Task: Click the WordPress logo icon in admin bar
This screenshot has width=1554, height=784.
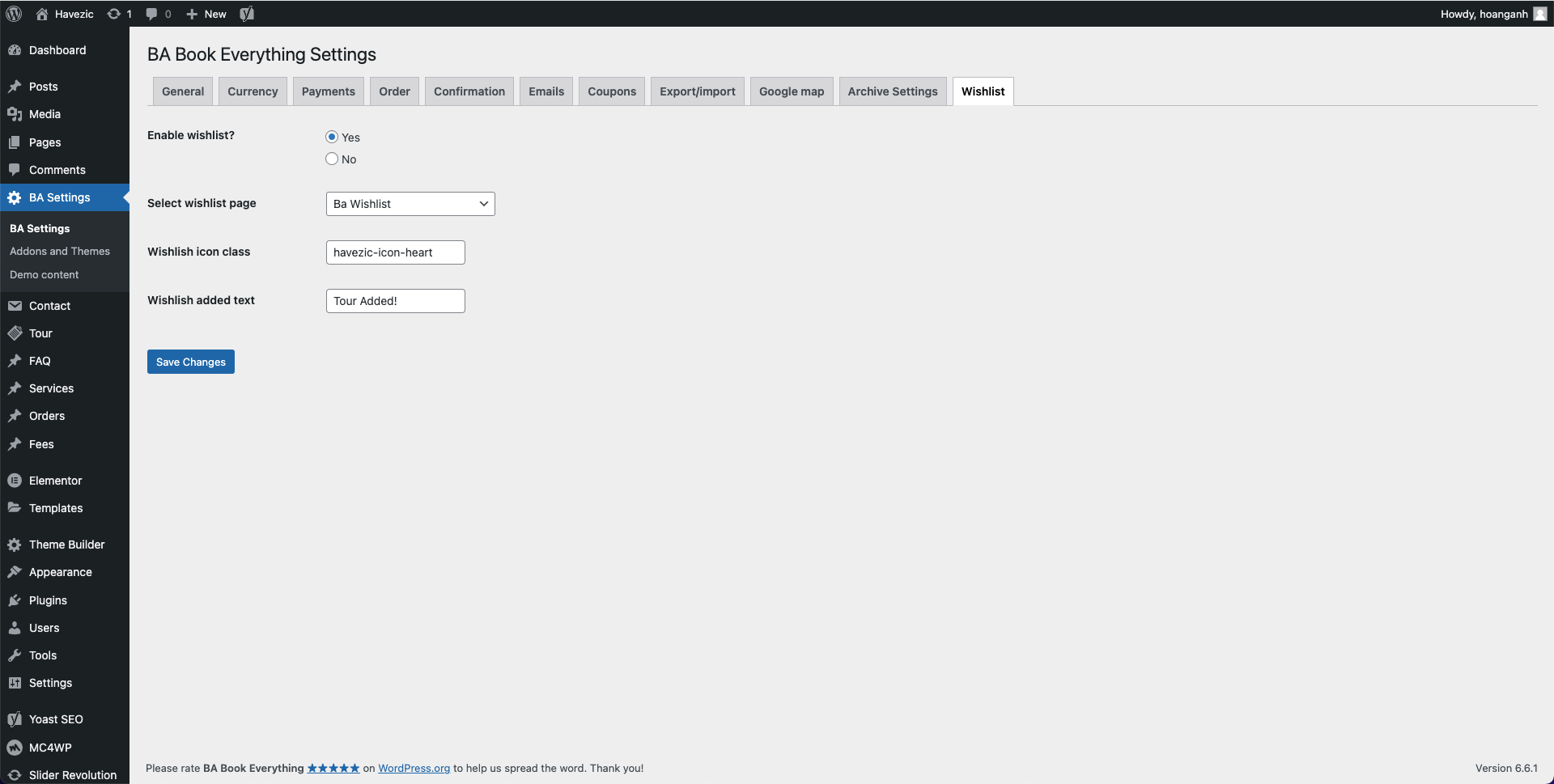Action: point(14,14)
